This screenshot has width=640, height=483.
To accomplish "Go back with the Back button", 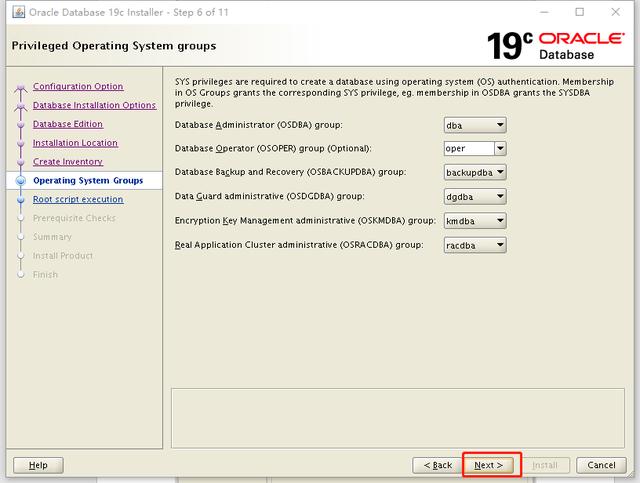I will click(438, 465).
